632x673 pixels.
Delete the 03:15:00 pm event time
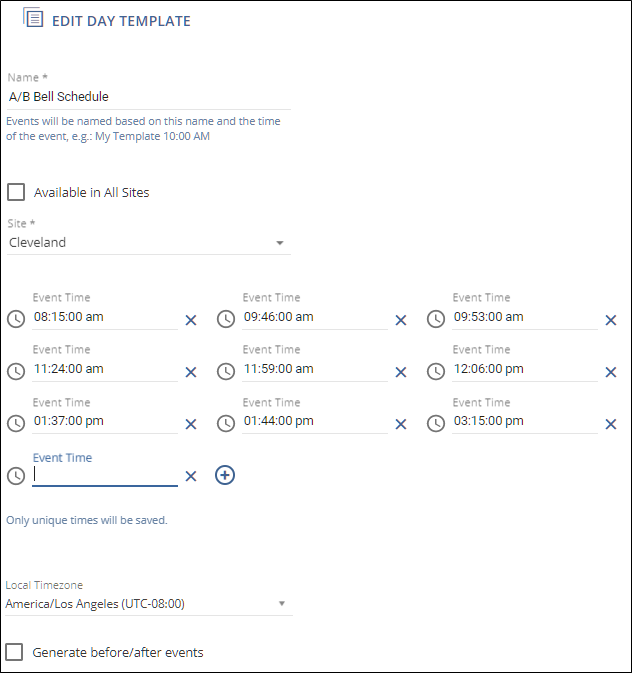click(611, 424)
